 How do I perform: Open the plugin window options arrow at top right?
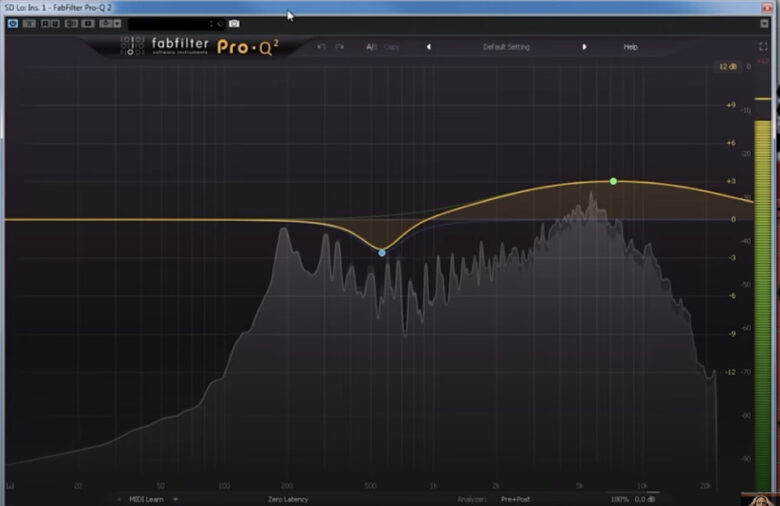click(x=765, y=23)
